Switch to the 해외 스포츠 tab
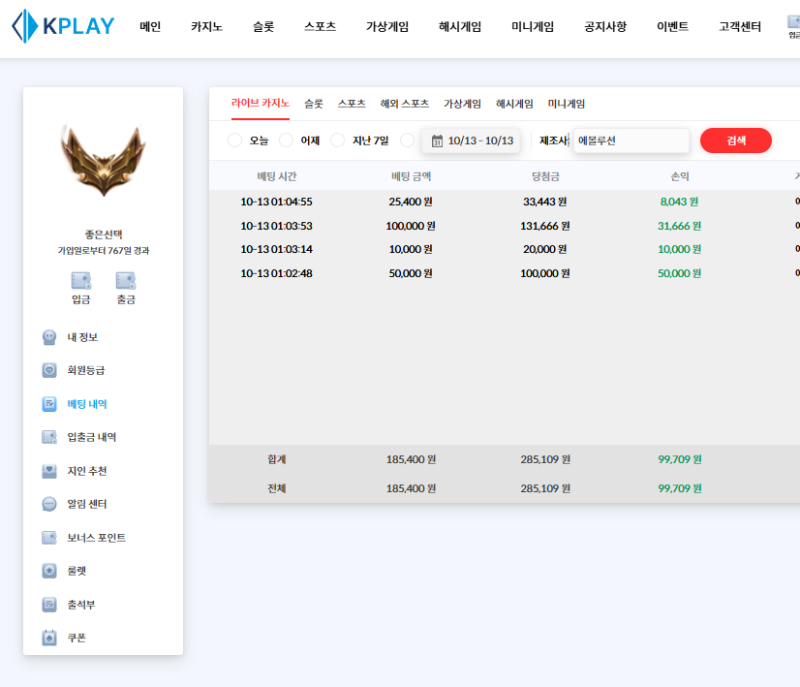This screenshot has height=687, width=800. pos(404,103)
